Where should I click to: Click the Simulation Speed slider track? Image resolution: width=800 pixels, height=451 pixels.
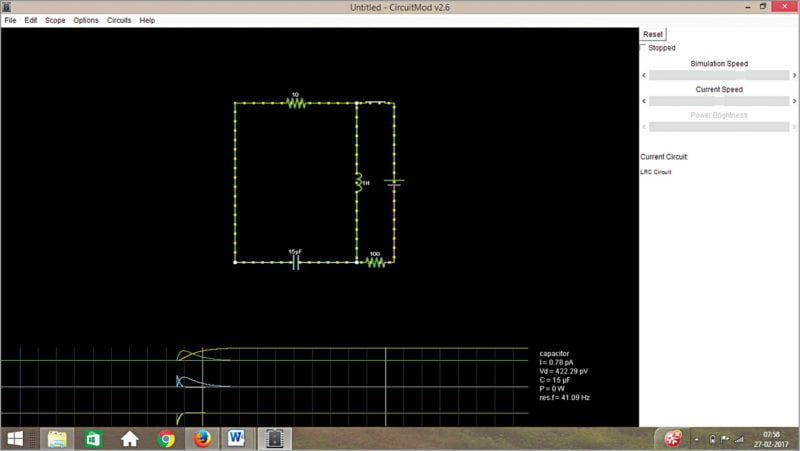718,75
